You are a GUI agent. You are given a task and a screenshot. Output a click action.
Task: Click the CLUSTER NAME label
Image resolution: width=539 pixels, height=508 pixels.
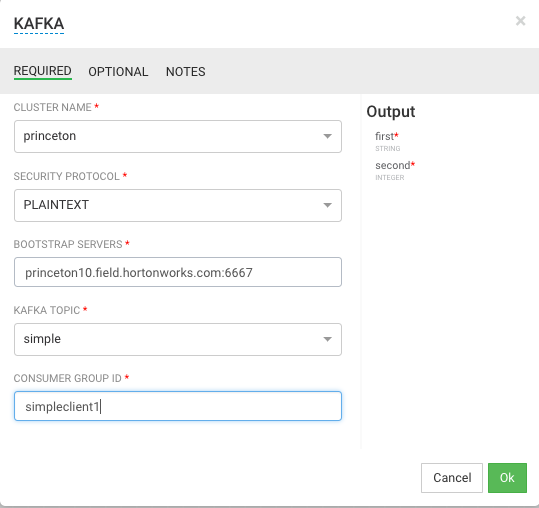53,107
